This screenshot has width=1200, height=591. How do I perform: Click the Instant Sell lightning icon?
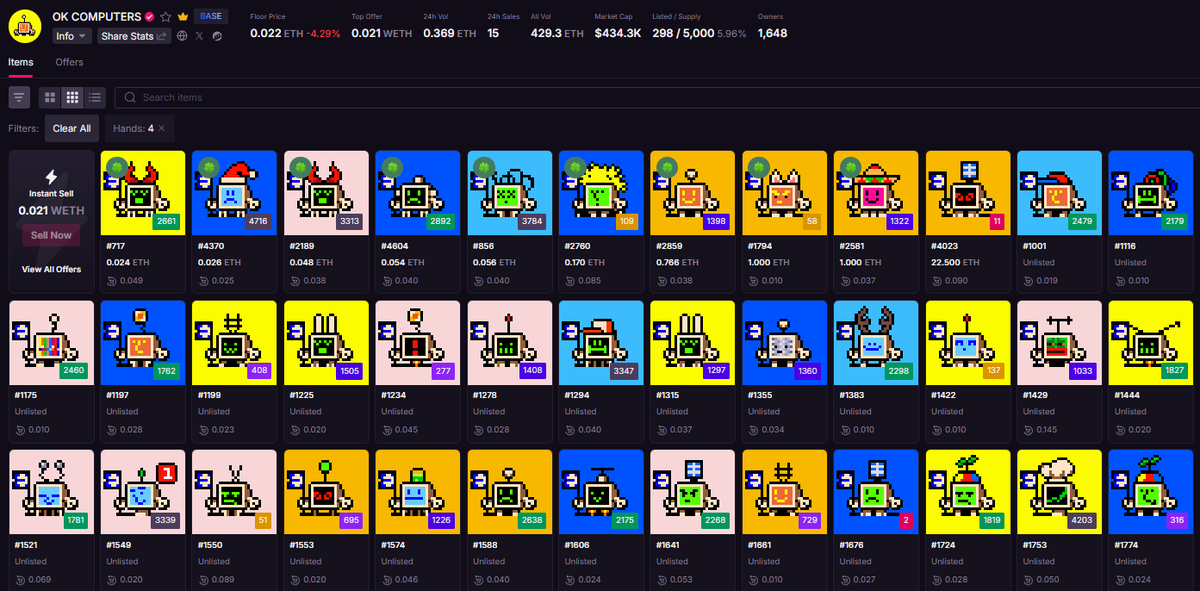(51, 176)
